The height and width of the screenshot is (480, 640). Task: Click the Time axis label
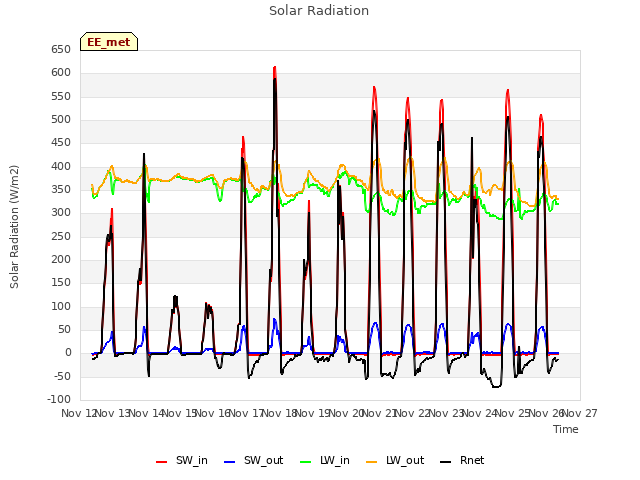point(566,429)
